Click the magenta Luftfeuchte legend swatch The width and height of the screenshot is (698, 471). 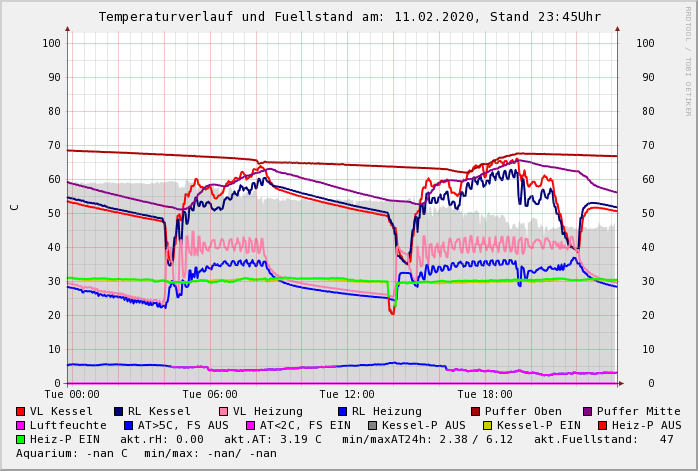pos(20,425)
